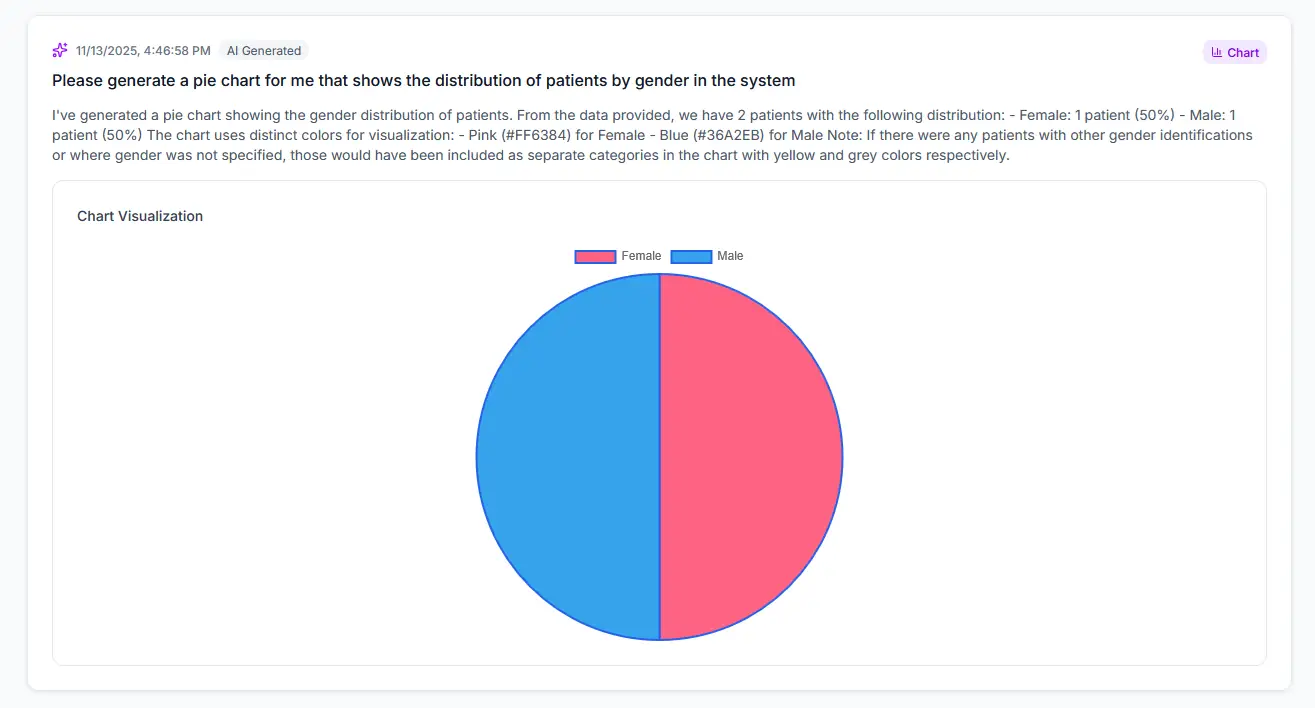This screenshot has width=1315, height=708.
Task: Click the purple sparkle AI icon
Action: (x=60, y=50)
